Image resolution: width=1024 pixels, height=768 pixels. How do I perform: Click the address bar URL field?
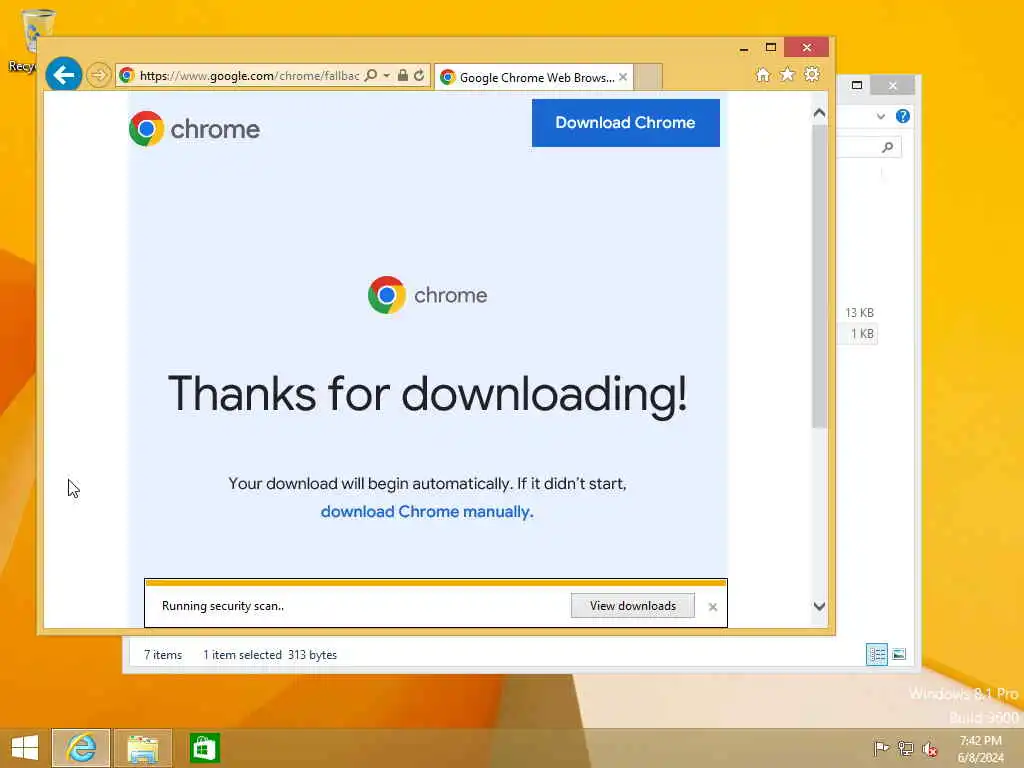pos(248,76)
